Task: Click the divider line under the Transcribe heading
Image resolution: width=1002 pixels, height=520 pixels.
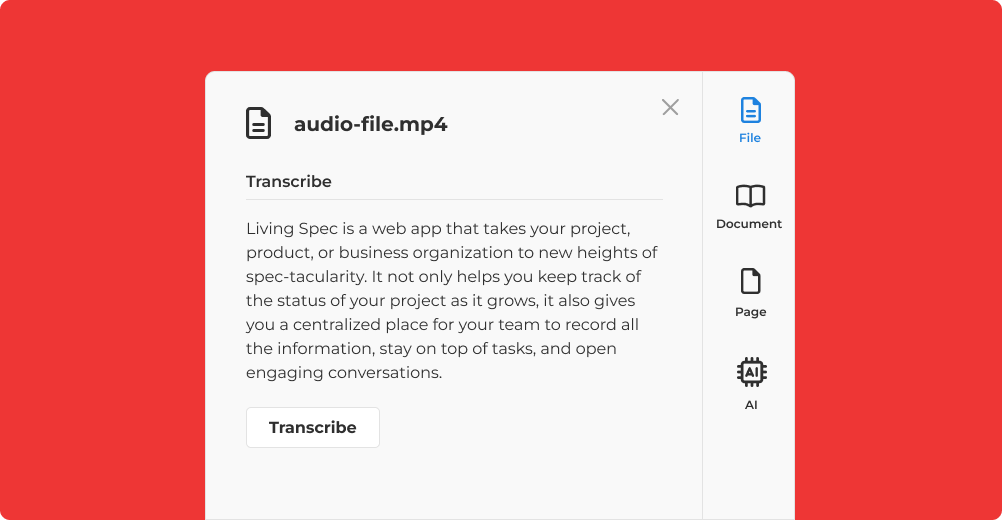Action: coord(454,199)
